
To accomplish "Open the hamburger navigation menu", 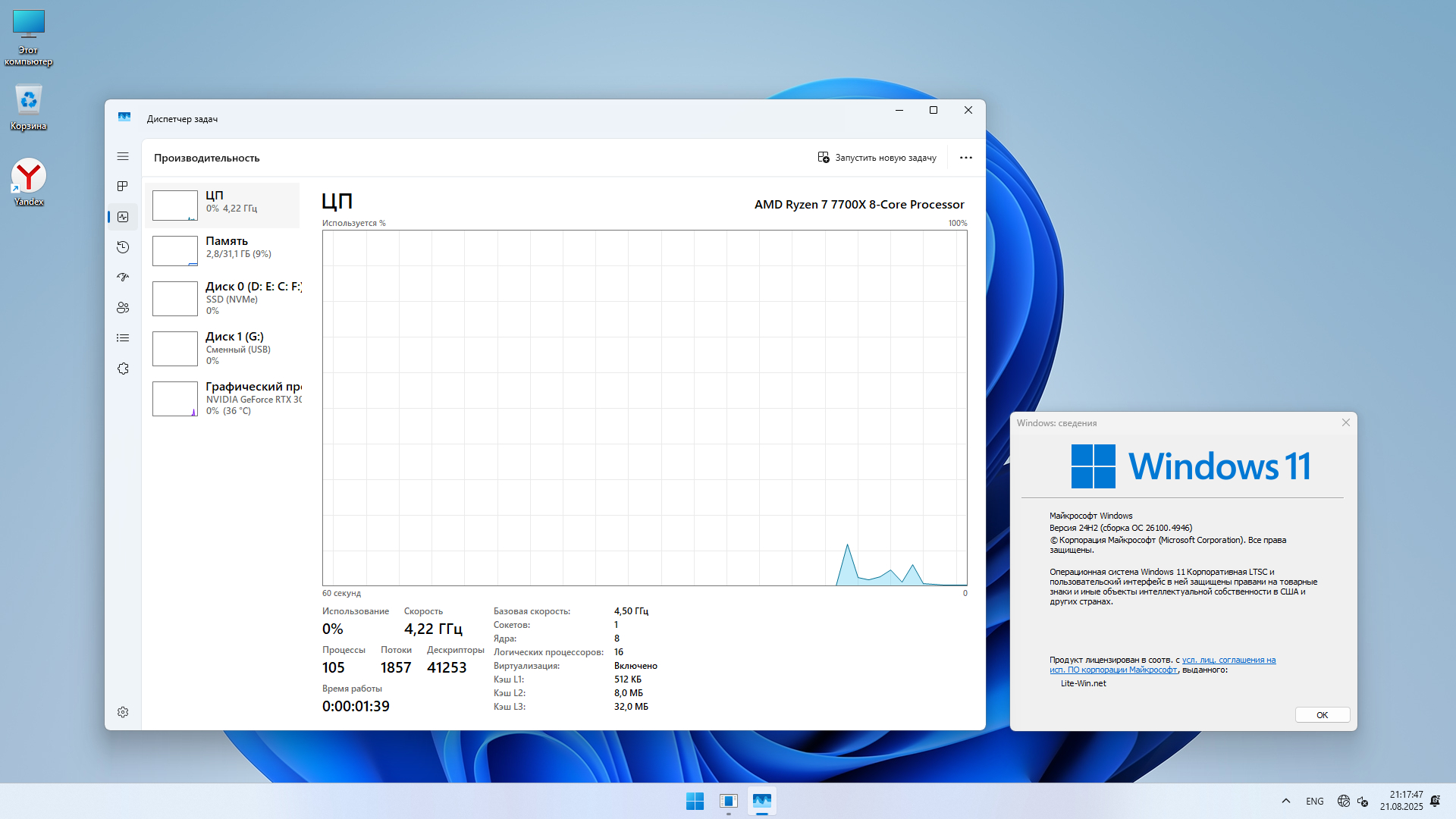I will click(x=123, y=156).
